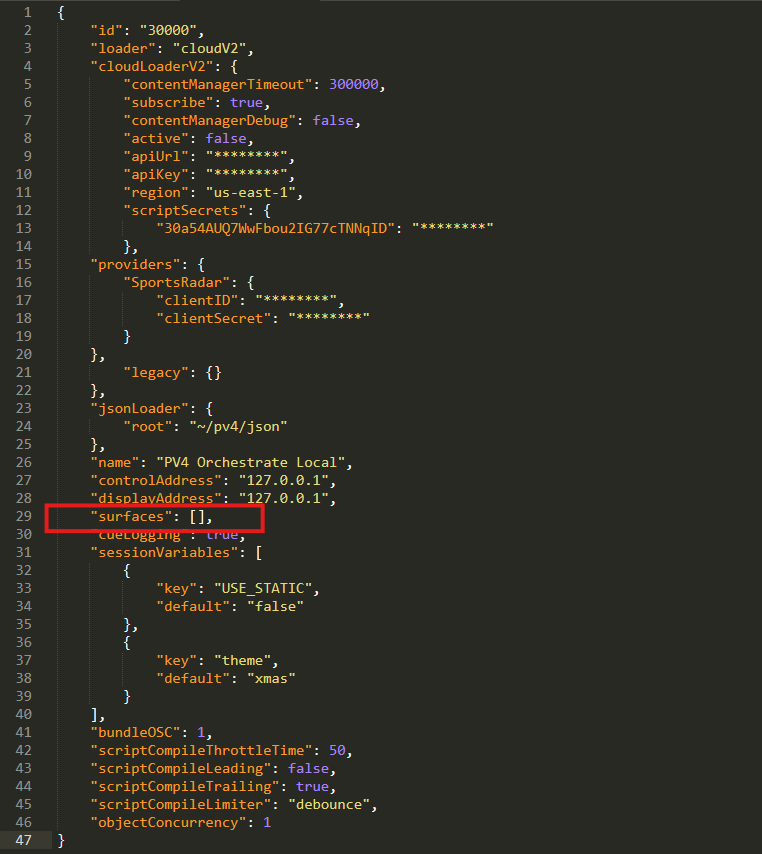Click the "clientSecret" key
The height and width of the screenshot is (854, 762).
click(x=214, y=319)
